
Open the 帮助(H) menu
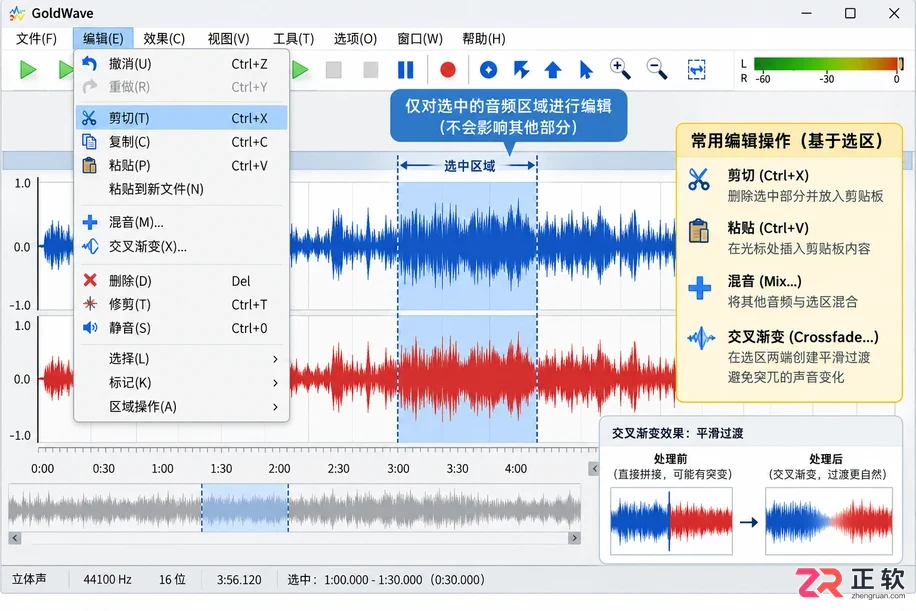[484, 39]
